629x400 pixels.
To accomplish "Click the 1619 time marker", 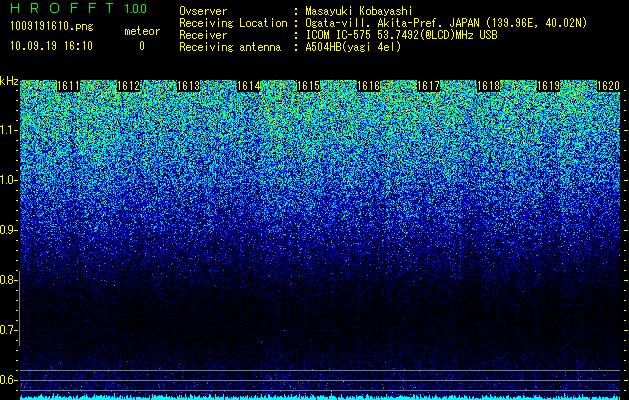I will point(549,86).
